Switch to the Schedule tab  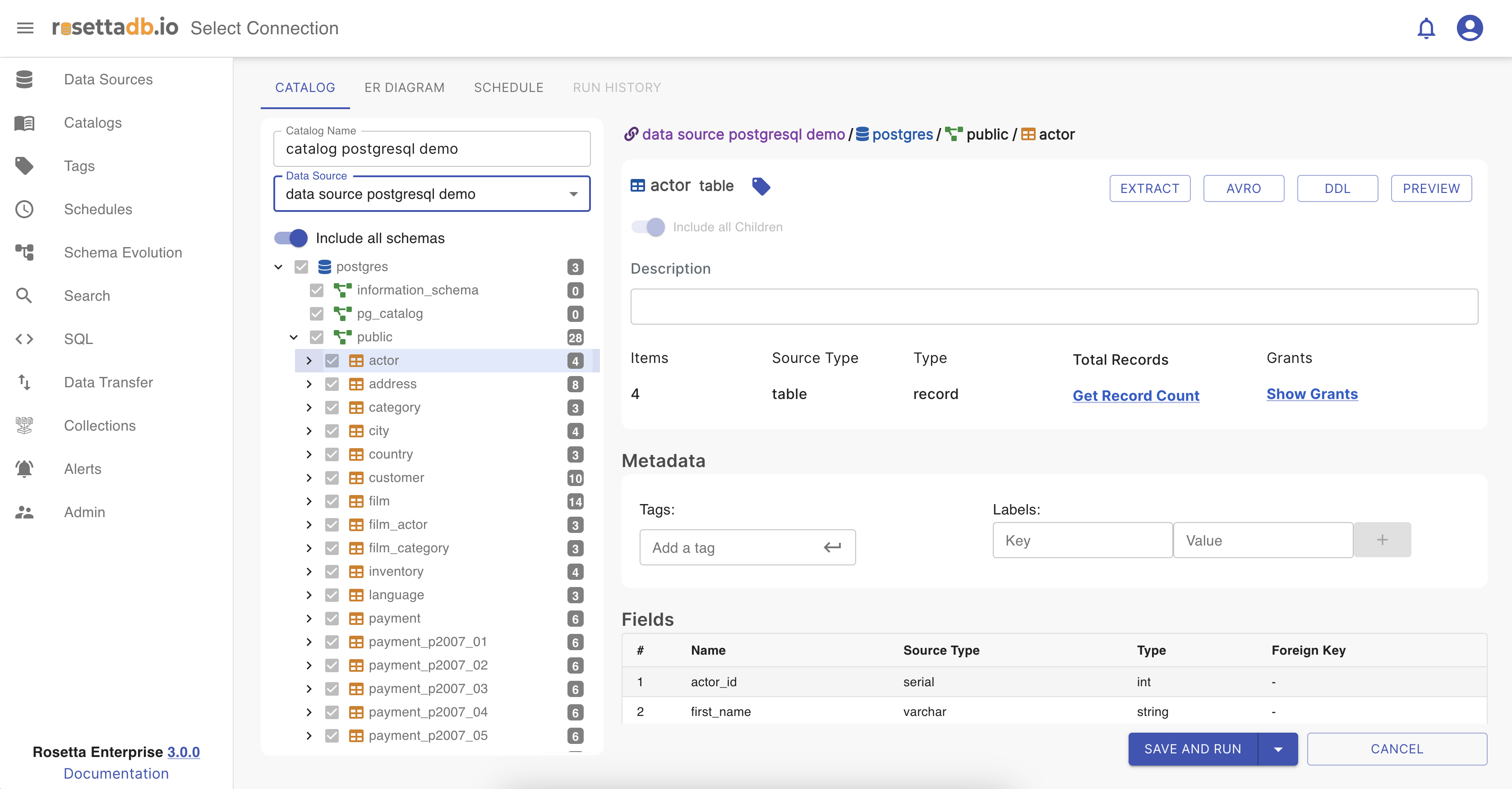(508, 87)
